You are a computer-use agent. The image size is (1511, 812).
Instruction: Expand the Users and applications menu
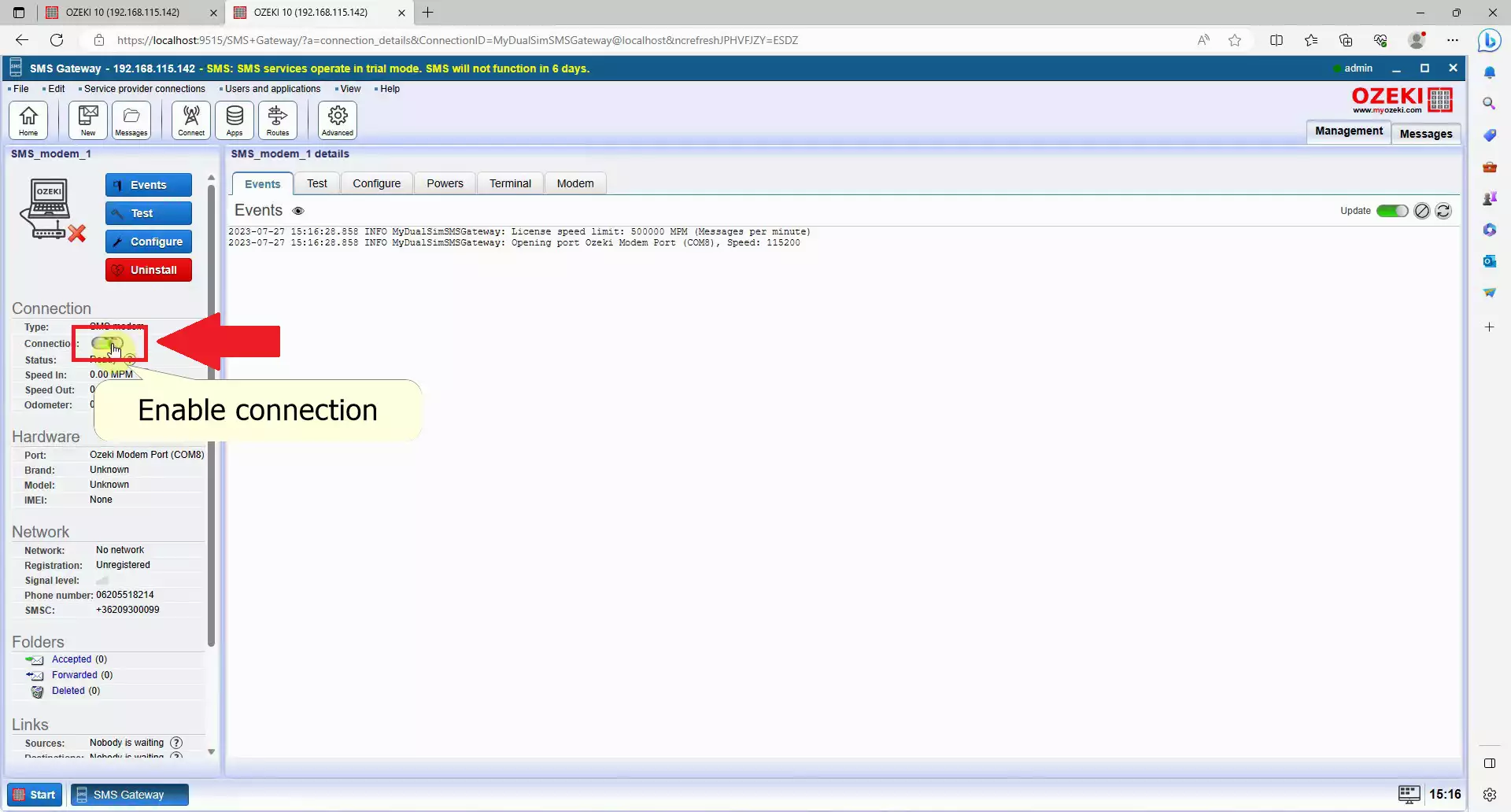272,89
